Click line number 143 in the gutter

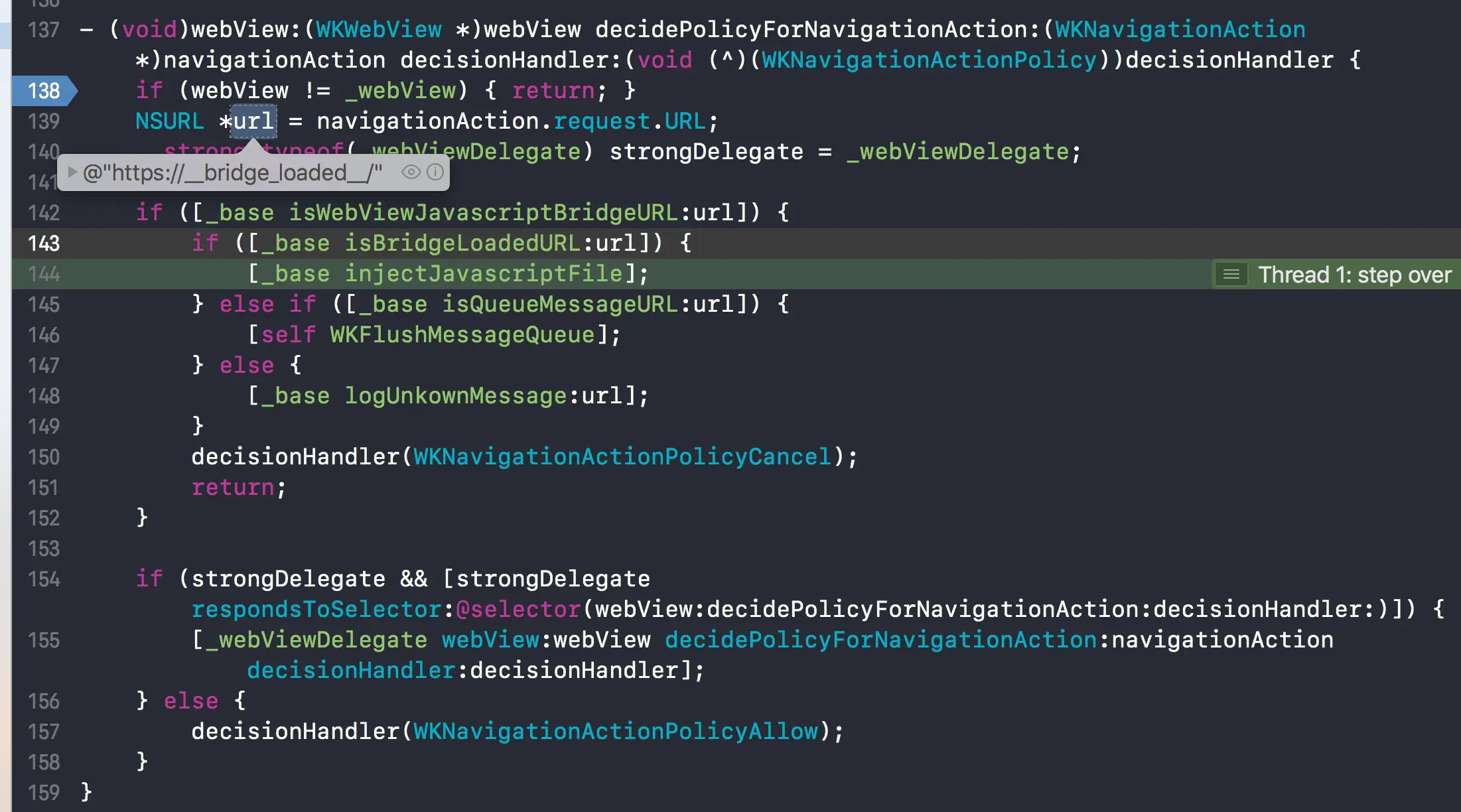tap(44, 243)
